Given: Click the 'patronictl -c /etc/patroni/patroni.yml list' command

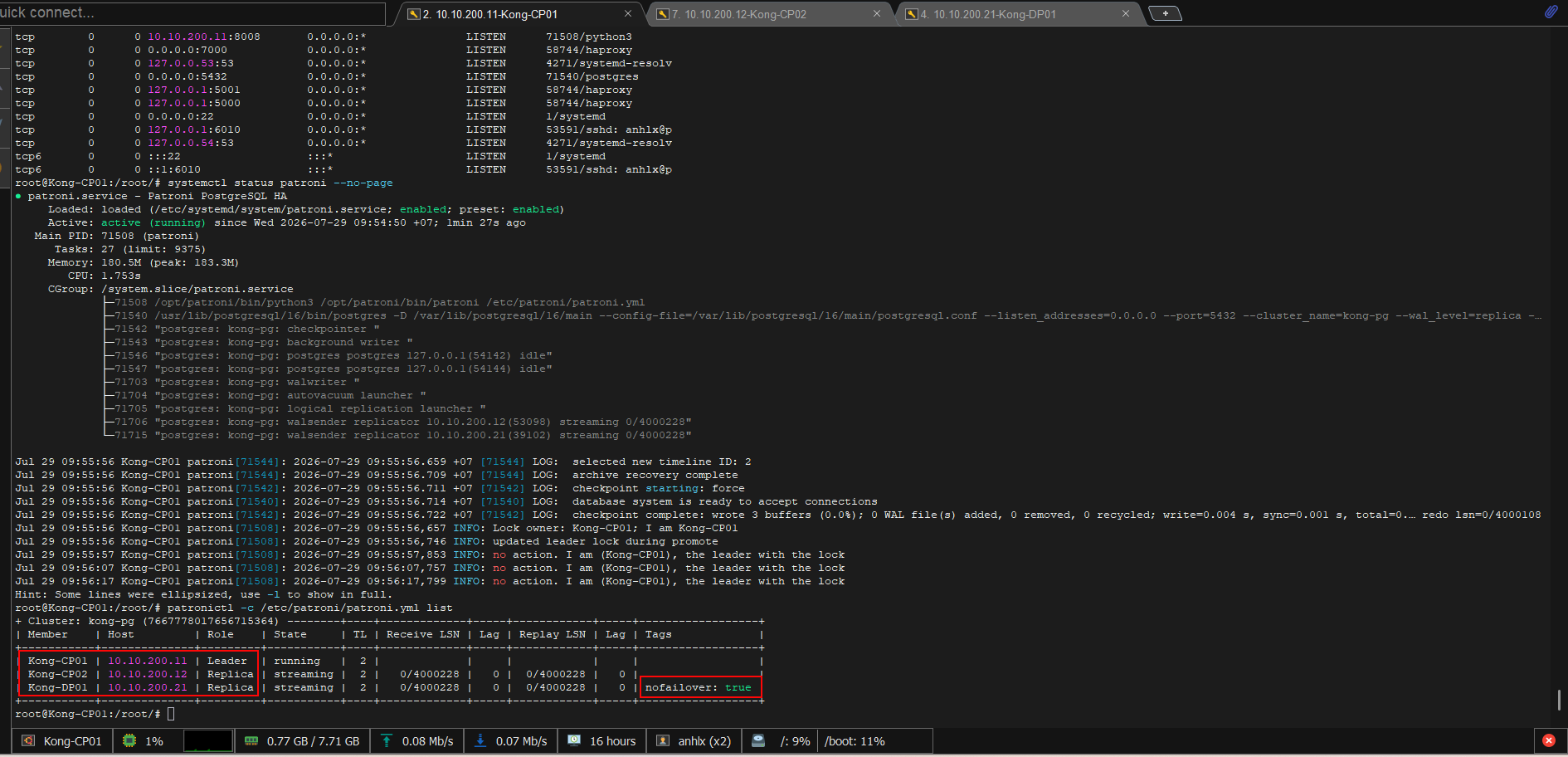Looking at the screenshot, I should point(309,608).
